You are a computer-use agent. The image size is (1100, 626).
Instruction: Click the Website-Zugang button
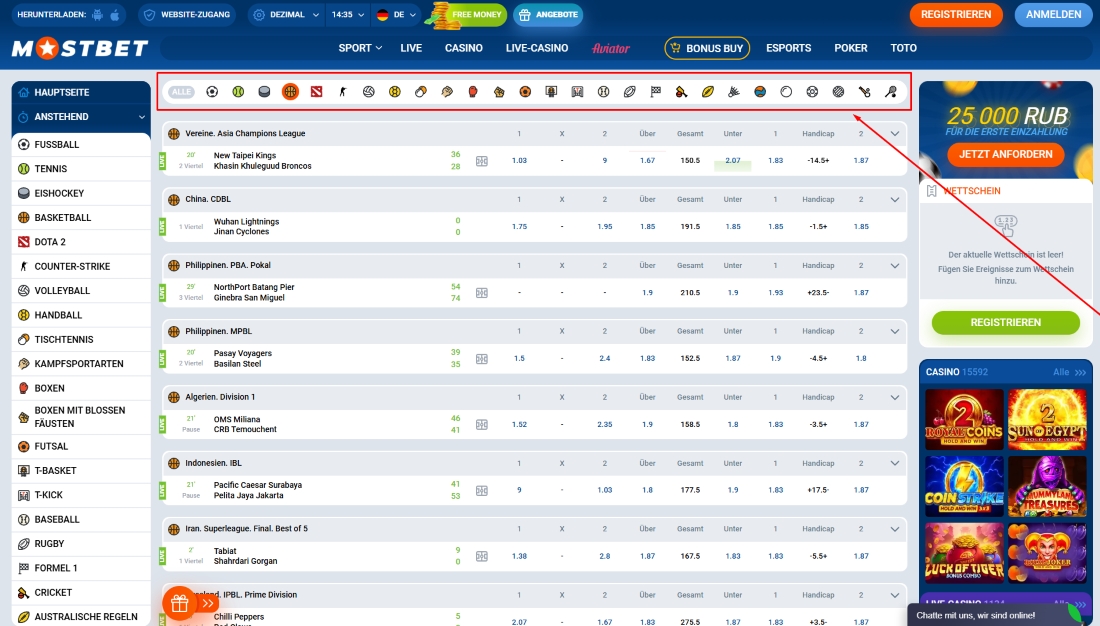[187, 15]
